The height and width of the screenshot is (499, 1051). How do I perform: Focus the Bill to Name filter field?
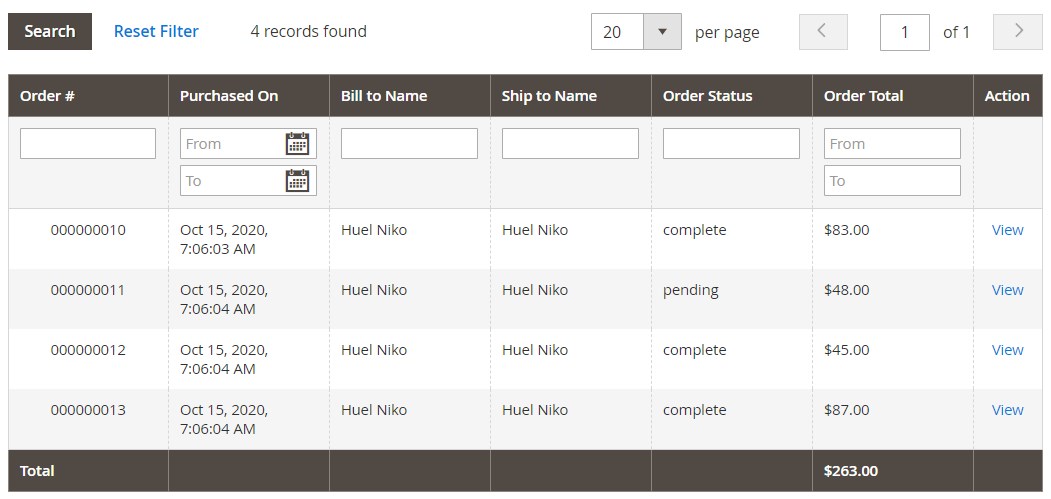[409, 144]
